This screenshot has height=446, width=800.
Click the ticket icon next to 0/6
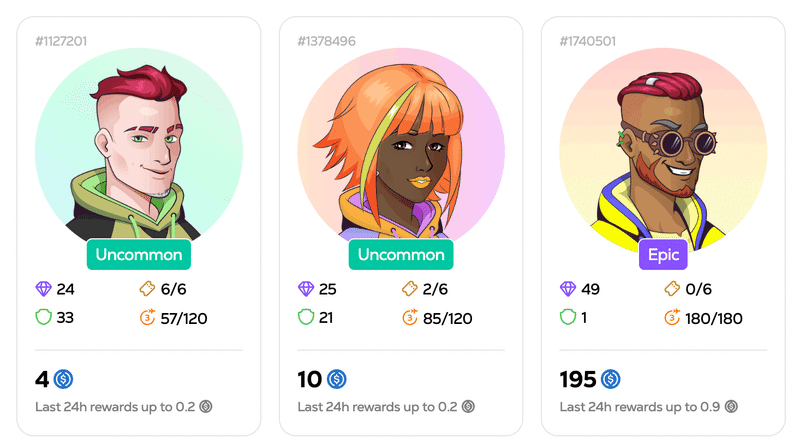(x=672, y=289)
